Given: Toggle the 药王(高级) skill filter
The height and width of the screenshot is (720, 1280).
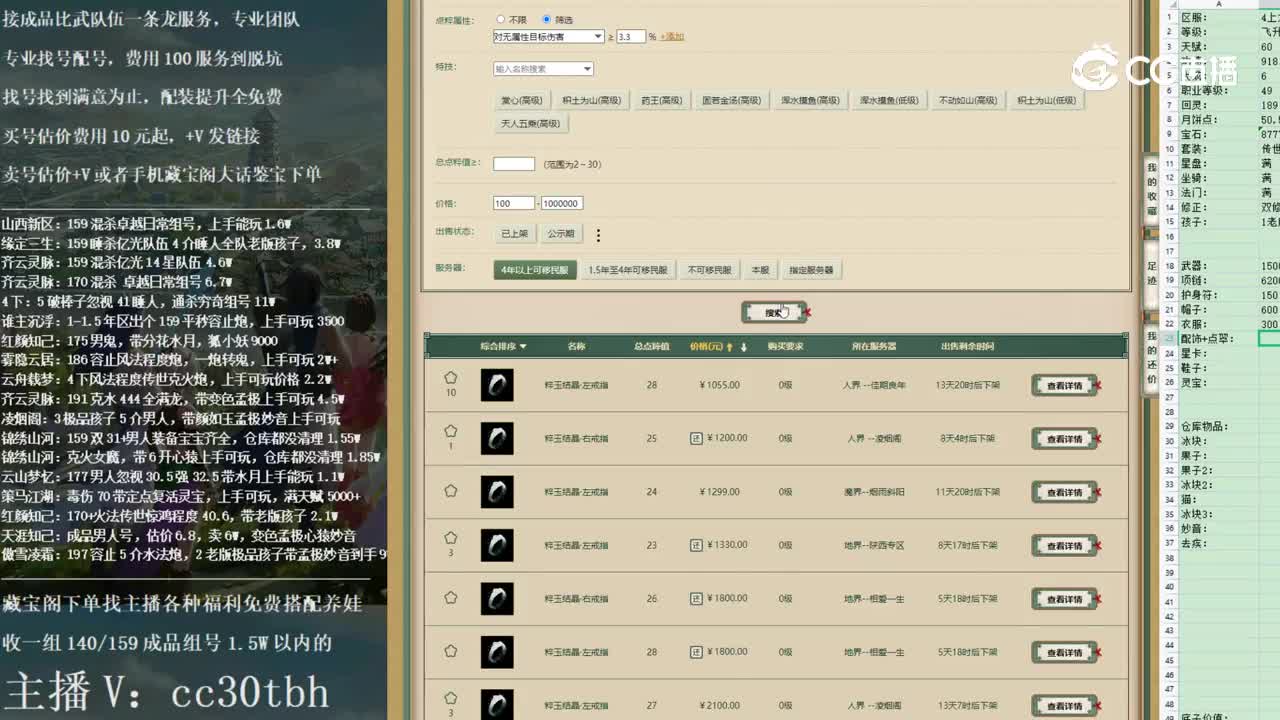Looking at the screenshot, I should click(x=662, y=100).
